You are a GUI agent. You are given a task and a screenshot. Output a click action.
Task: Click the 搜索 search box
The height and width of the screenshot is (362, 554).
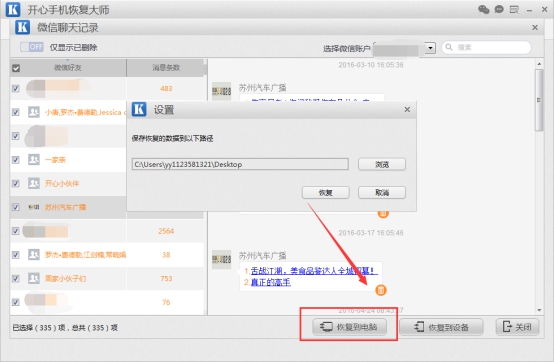pyautogui.click(x=486, y=47)
